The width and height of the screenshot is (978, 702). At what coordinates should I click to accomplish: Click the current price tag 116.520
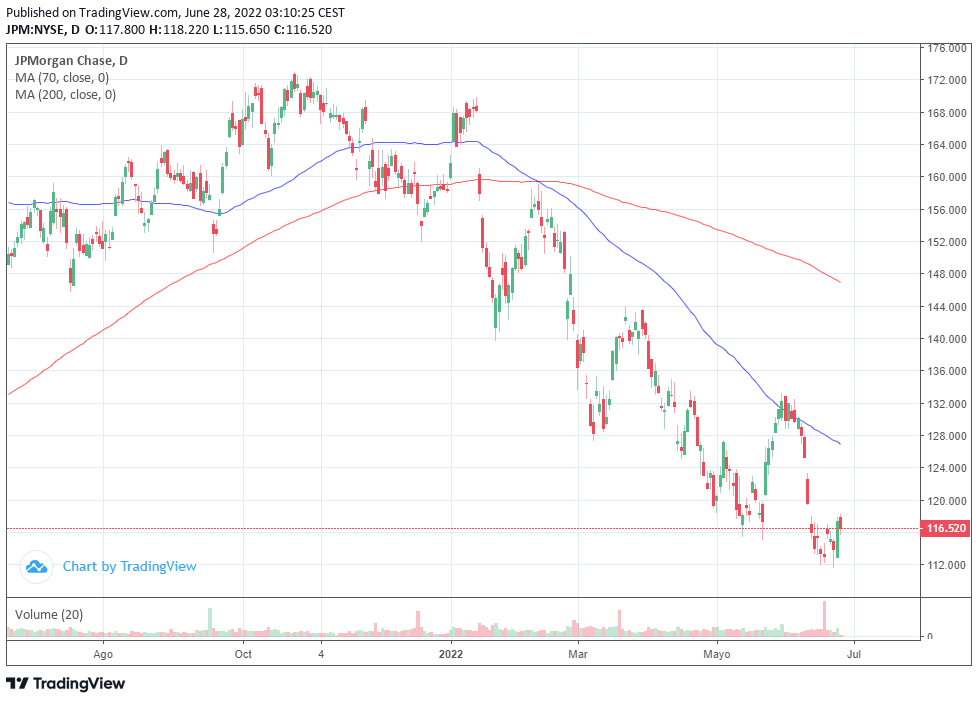click(x=946, y=529)
